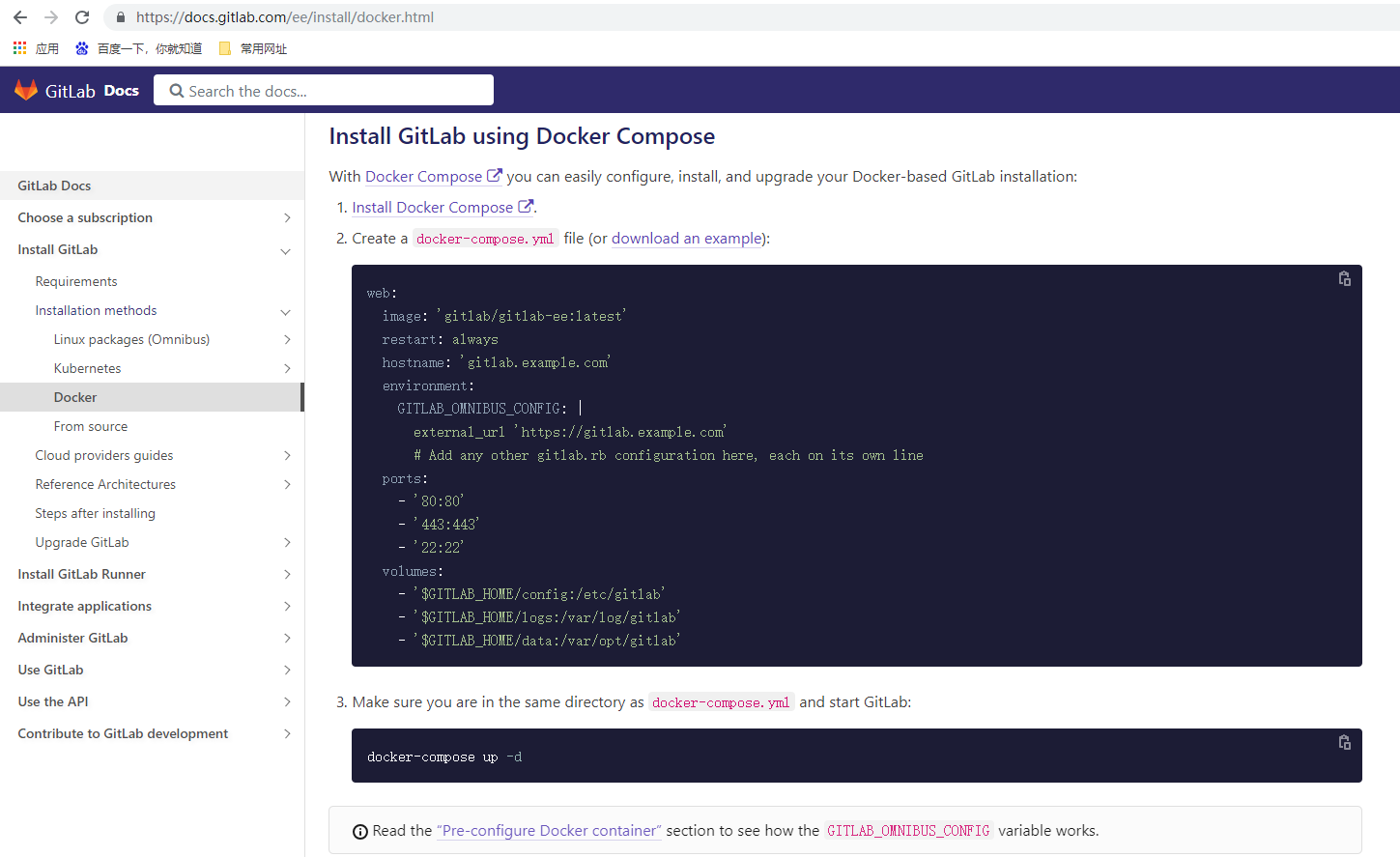Expand Reference Architectures chevron
The image size is (1400, 857).
287,484
